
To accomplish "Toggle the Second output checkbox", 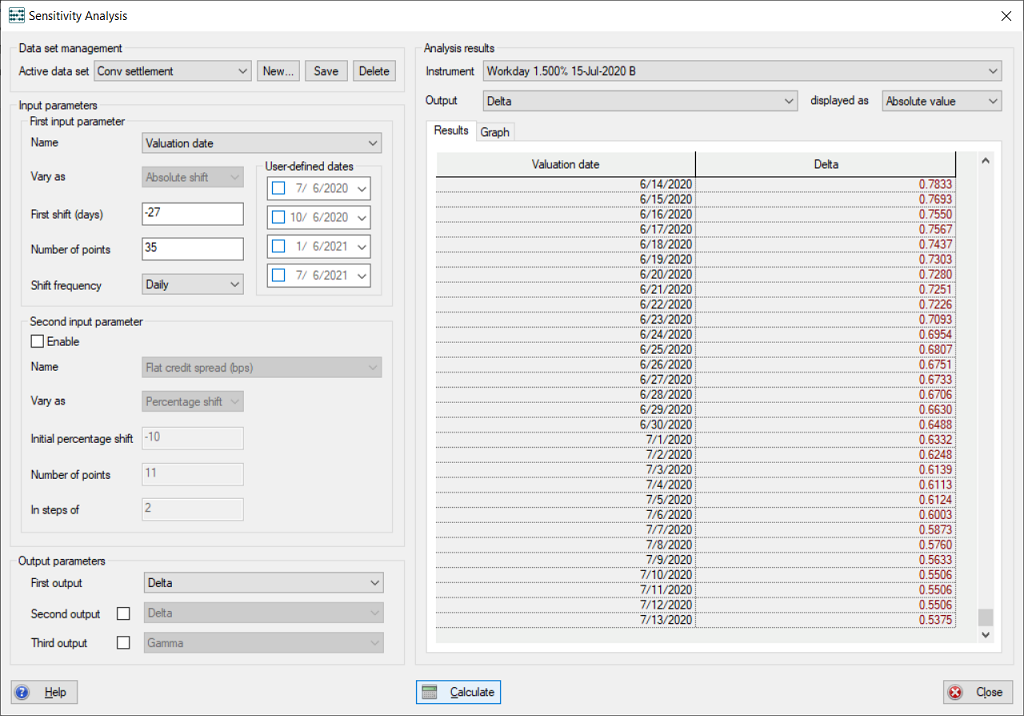I will (x=123, y=613).
